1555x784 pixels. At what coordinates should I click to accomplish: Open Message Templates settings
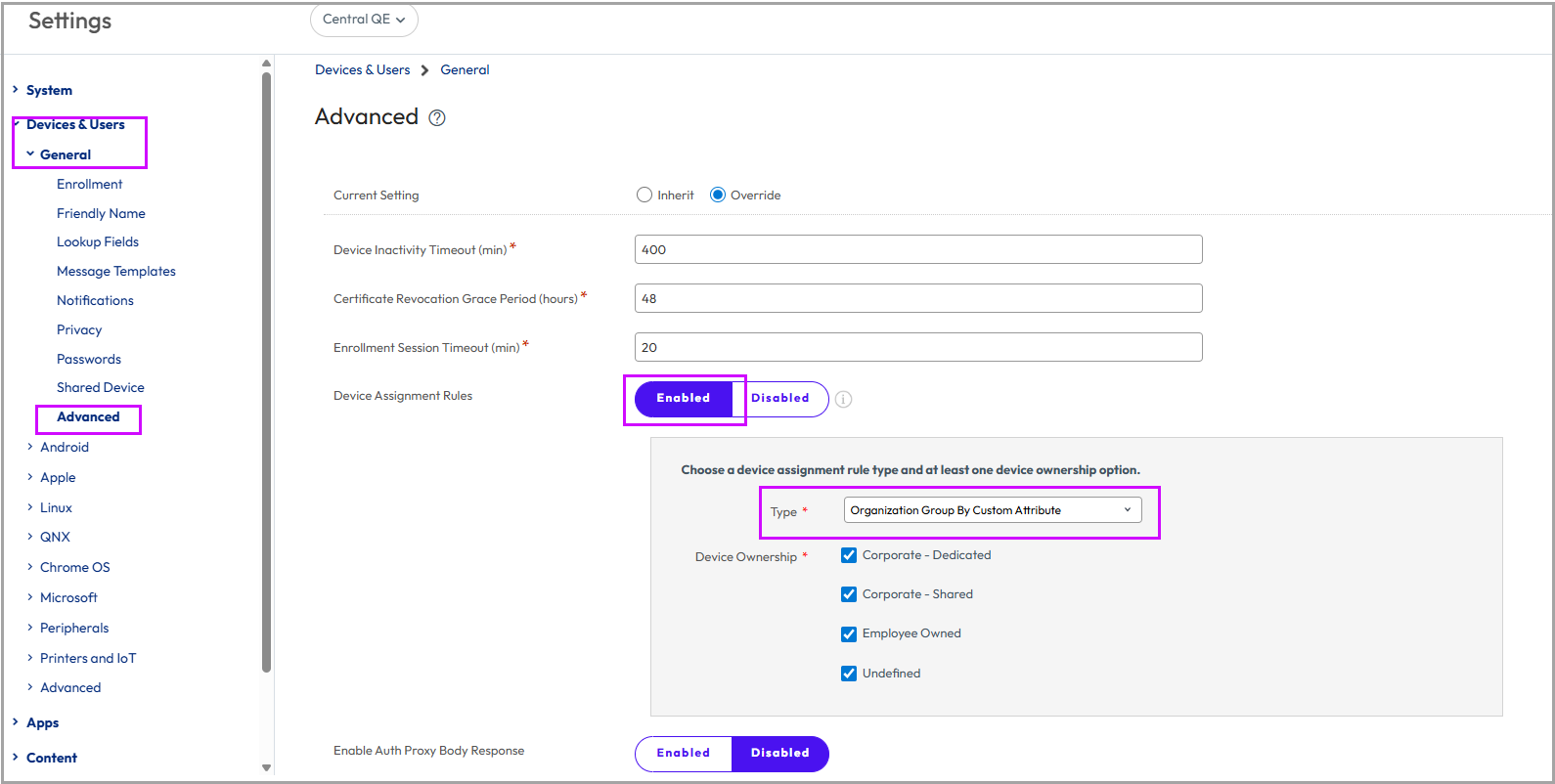point(116,271)
